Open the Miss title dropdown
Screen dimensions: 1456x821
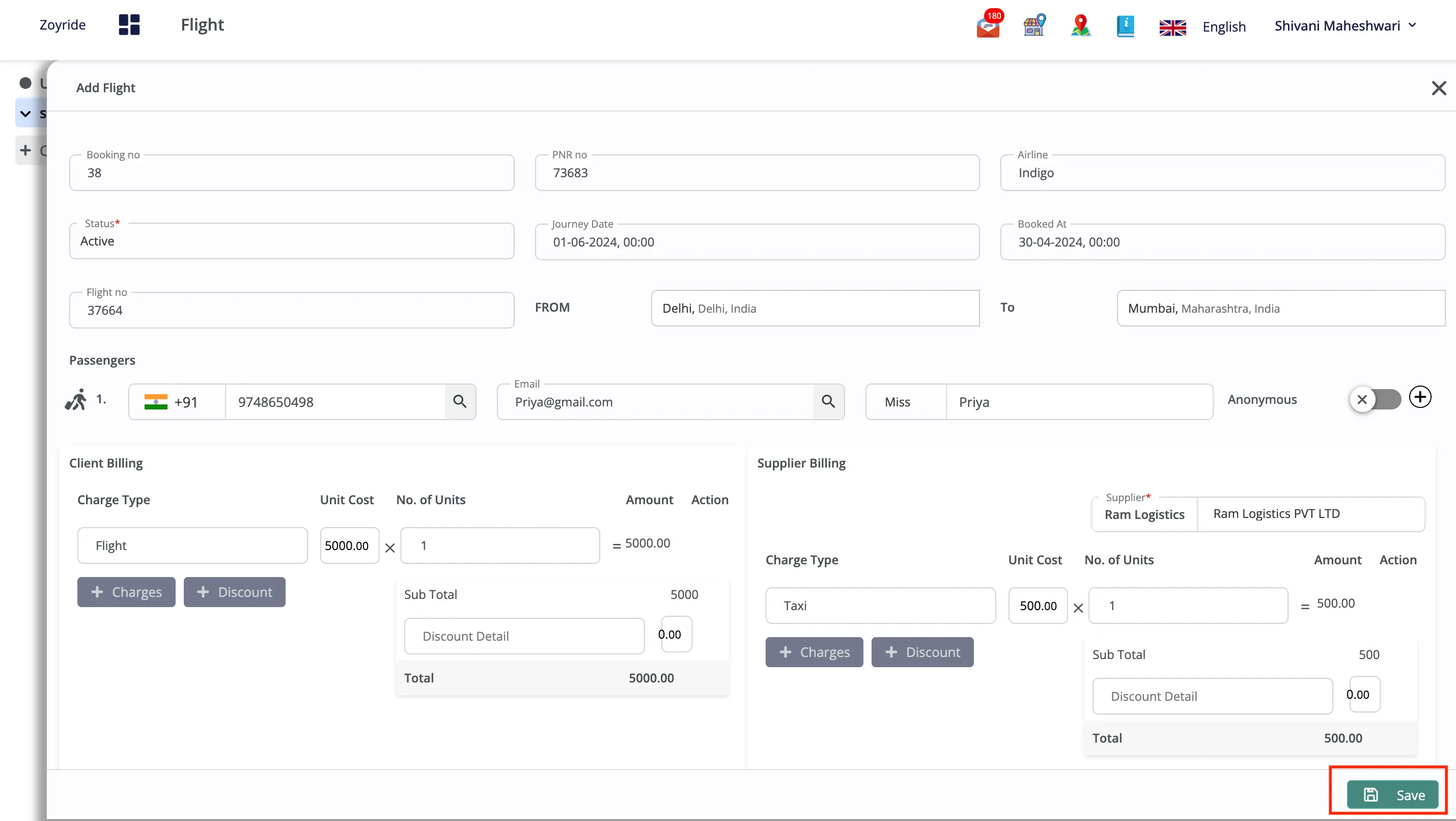coord(906,401)
